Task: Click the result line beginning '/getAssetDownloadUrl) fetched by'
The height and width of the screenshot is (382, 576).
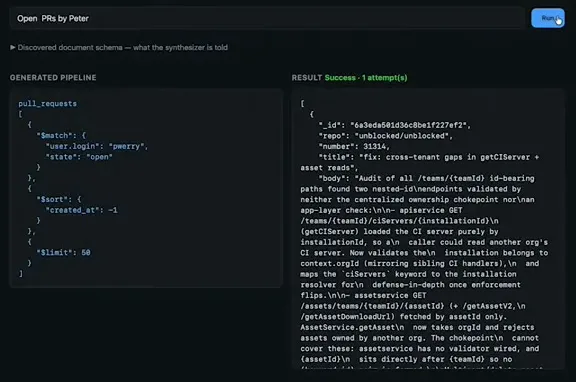Action: click(x=404, y=317)
